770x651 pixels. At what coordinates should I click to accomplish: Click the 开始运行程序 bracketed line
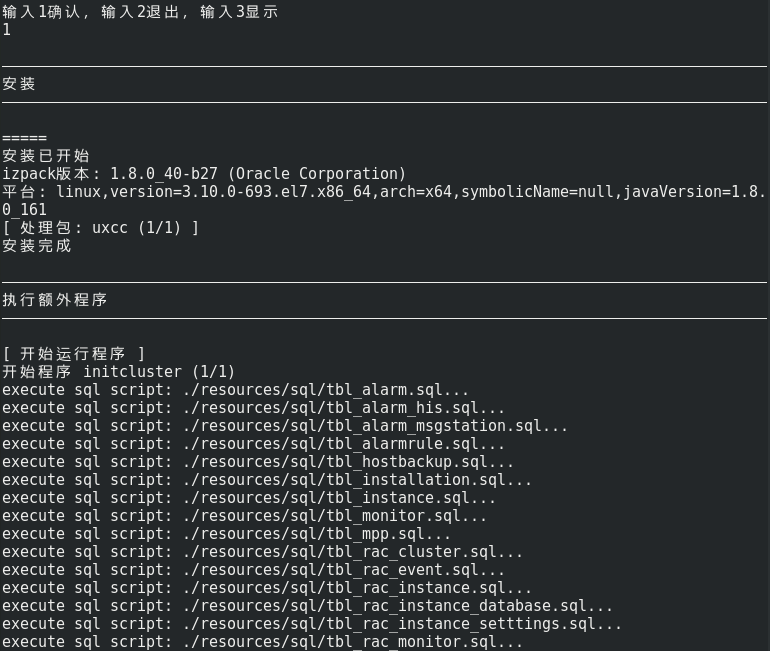(74, 354)
